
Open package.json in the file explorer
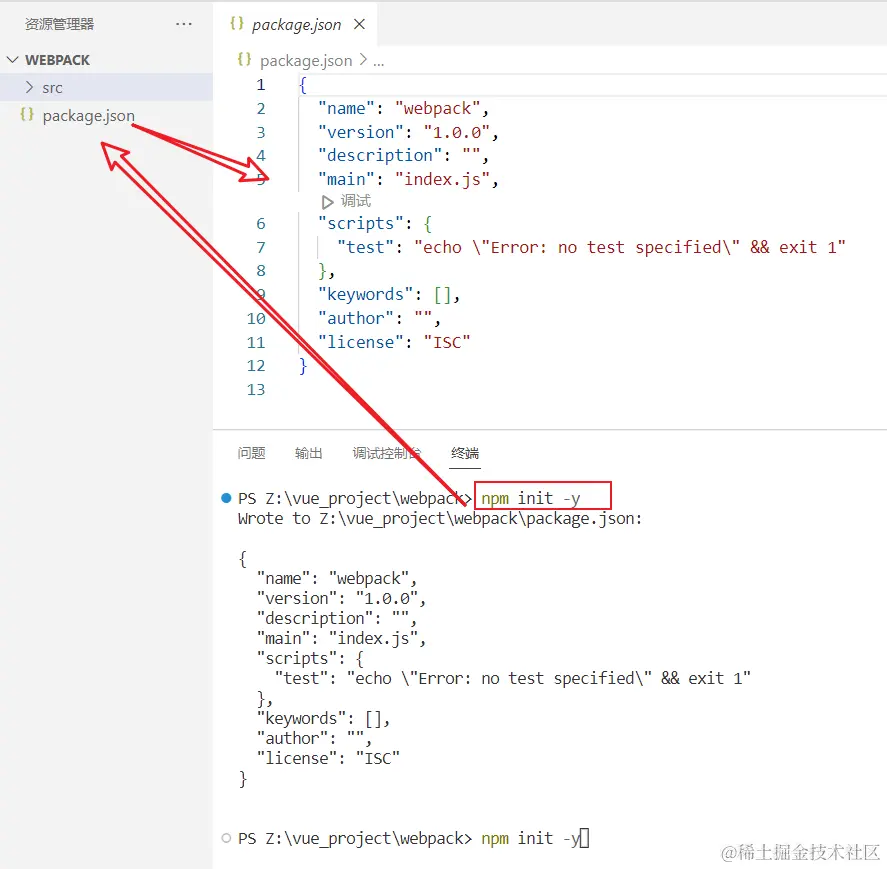[88, 115]
